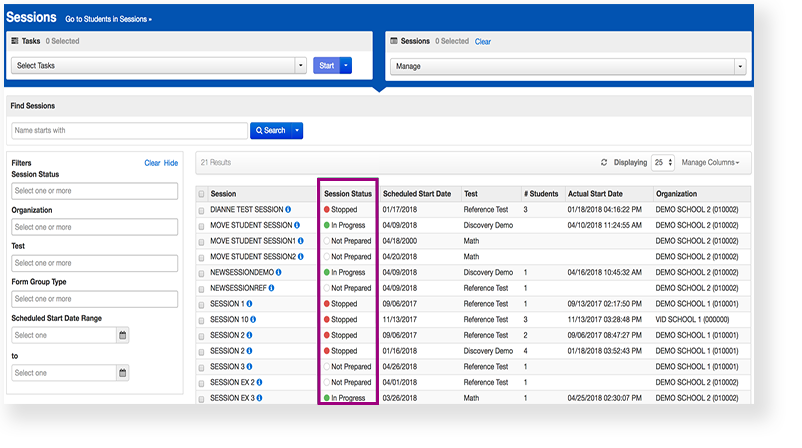The width and height of the screenshot is (802, 448).
Task: Open calendar picker for the 'to' date
Action: (x=123, y=373)
